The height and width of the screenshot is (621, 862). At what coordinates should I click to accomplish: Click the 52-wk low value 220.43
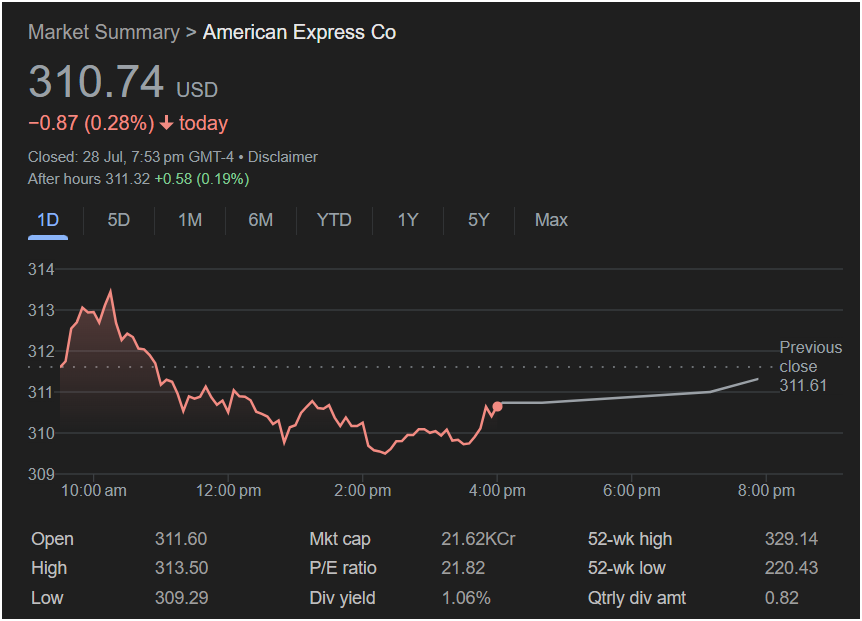(791, 568)
